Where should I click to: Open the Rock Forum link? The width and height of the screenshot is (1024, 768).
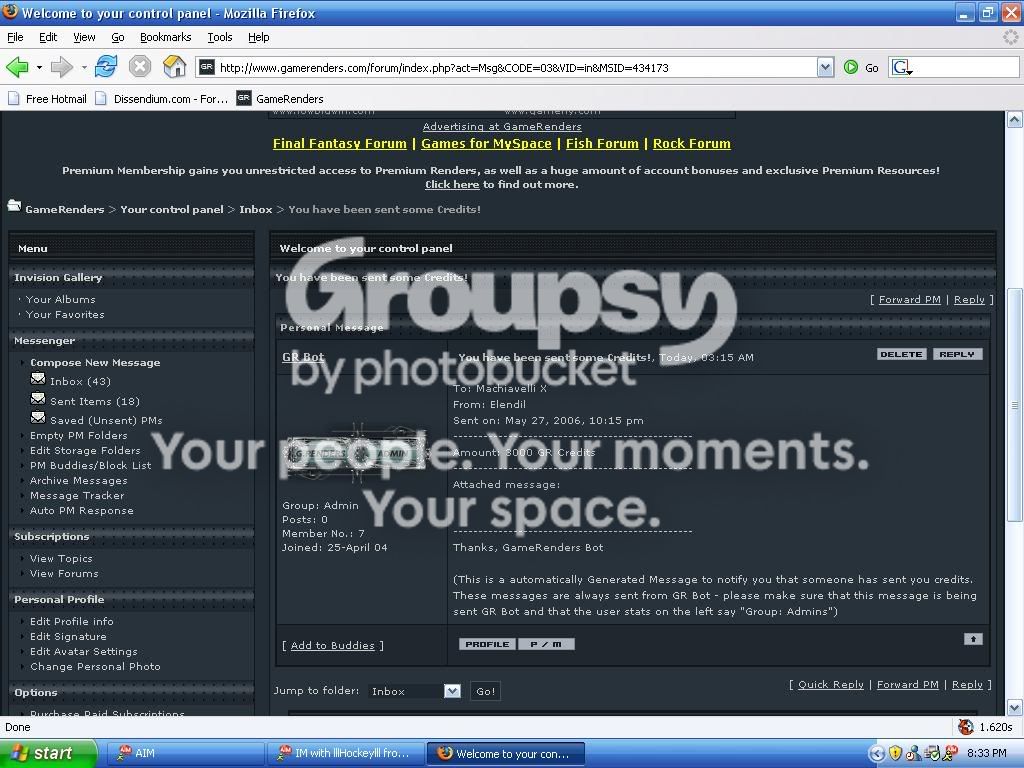pyautogui.click(x=692, y=144)
